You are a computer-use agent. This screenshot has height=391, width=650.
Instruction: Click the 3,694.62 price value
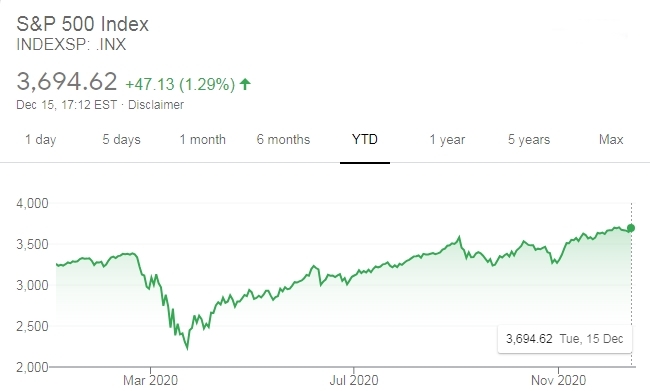(x=67, y=81)
